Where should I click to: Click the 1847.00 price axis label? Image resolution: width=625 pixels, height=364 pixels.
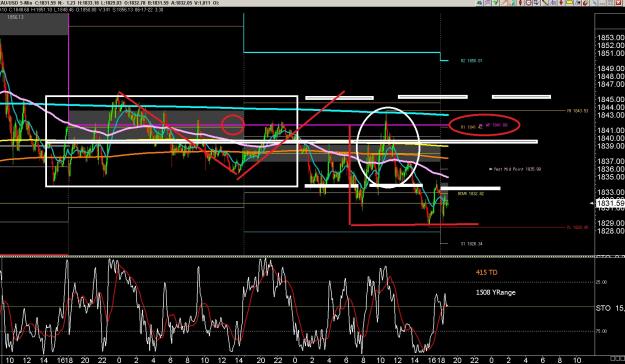click(610, 84)
